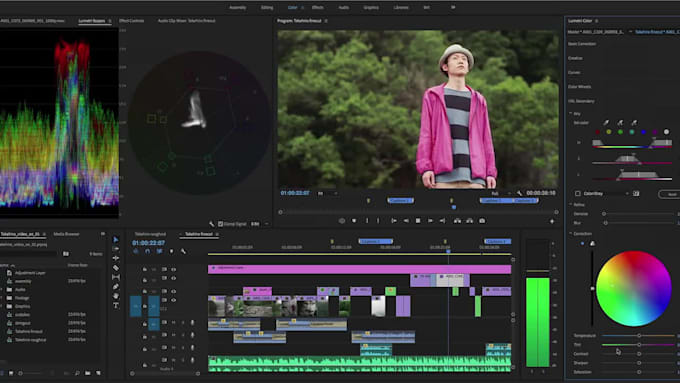Screen dimensions: 680x383
Task: Click the Extract button in Program monitor
Action: tap(470, 221)
